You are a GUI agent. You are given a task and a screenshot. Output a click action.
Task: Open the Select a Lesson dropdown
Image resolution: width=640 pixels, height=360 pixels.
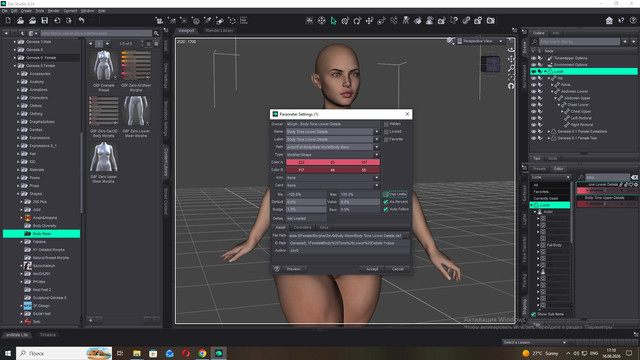pyautogui.click(x=535, y=342)
